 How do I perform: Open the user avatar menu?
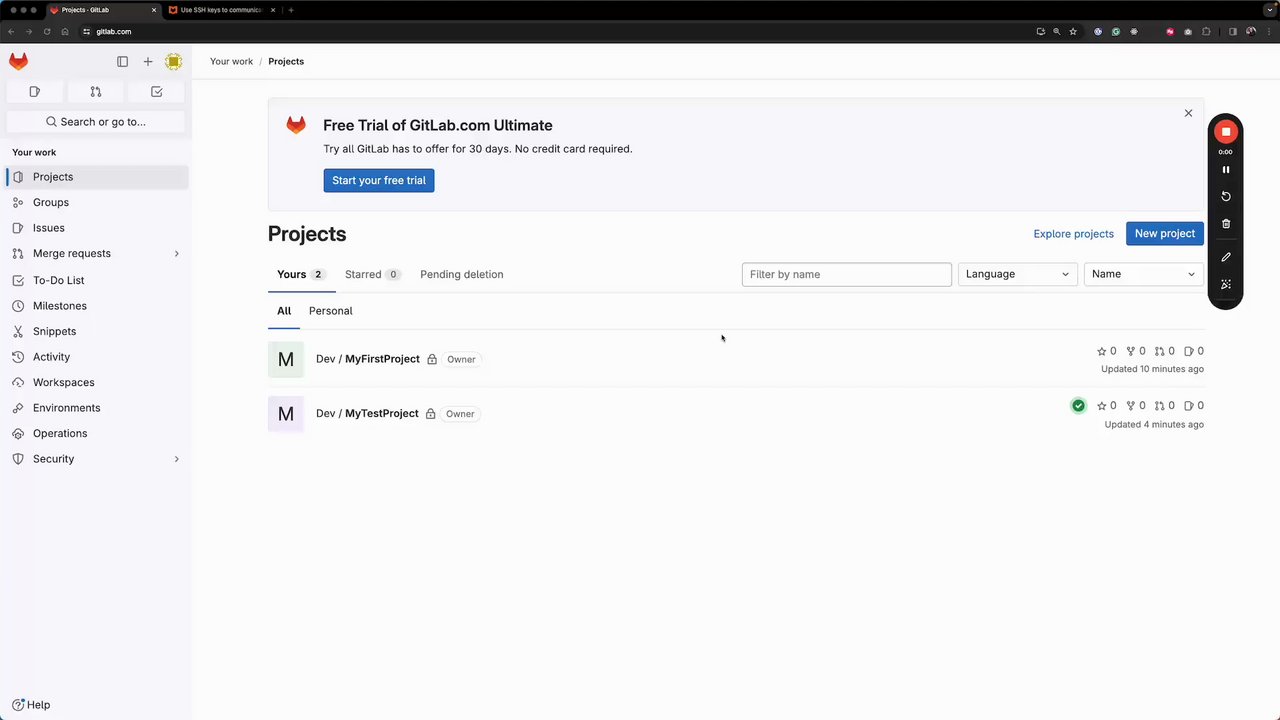174,62
